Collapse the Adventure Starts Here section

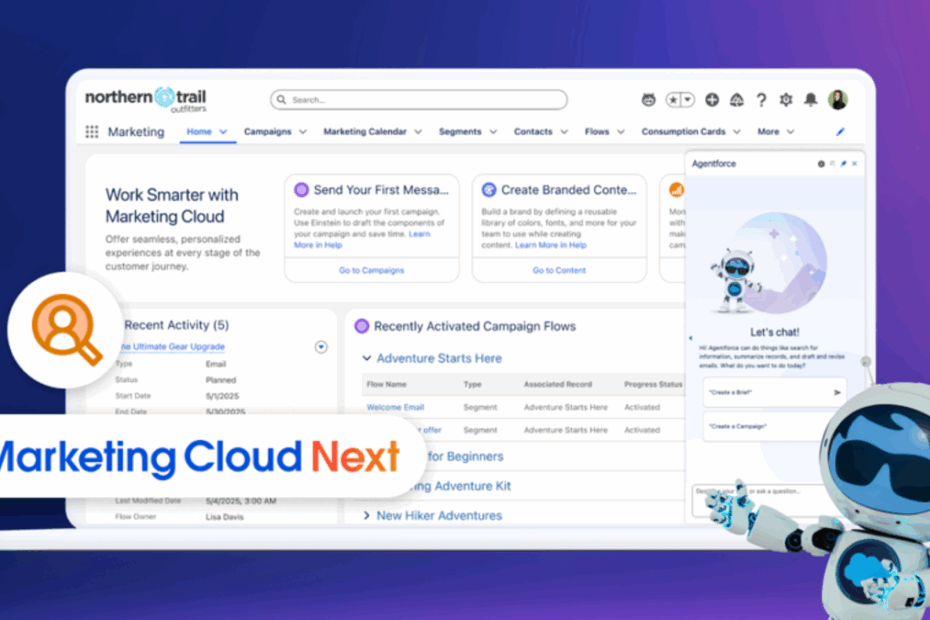pos(367,358)
